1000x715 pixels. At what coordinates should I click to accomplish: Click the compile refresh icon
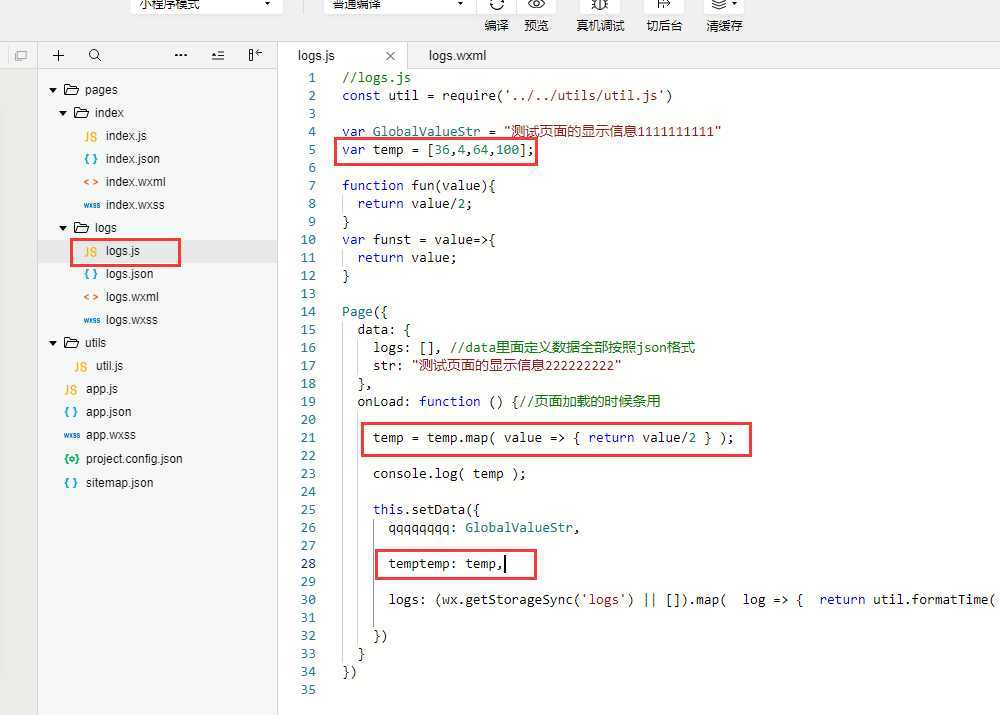pyautogui.click(x=497, y=5)
